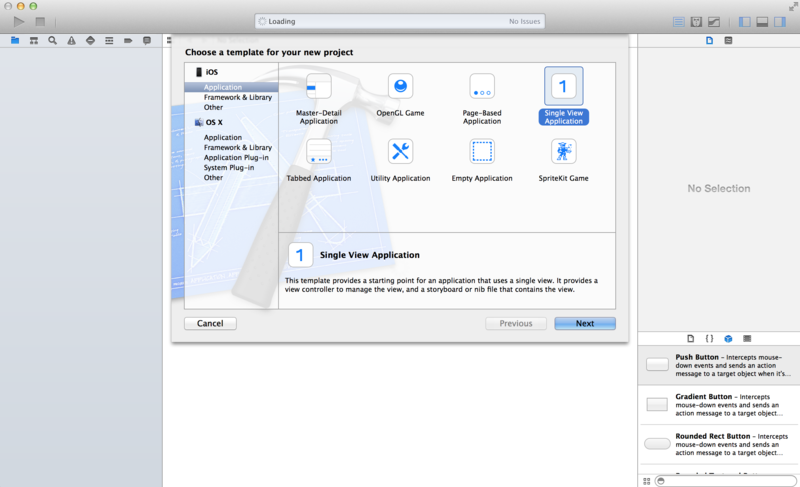This screenshot has width=800, height=487.
Task: Open the Log navigator speech-bubble icon
Action: [x=147, y=40]
